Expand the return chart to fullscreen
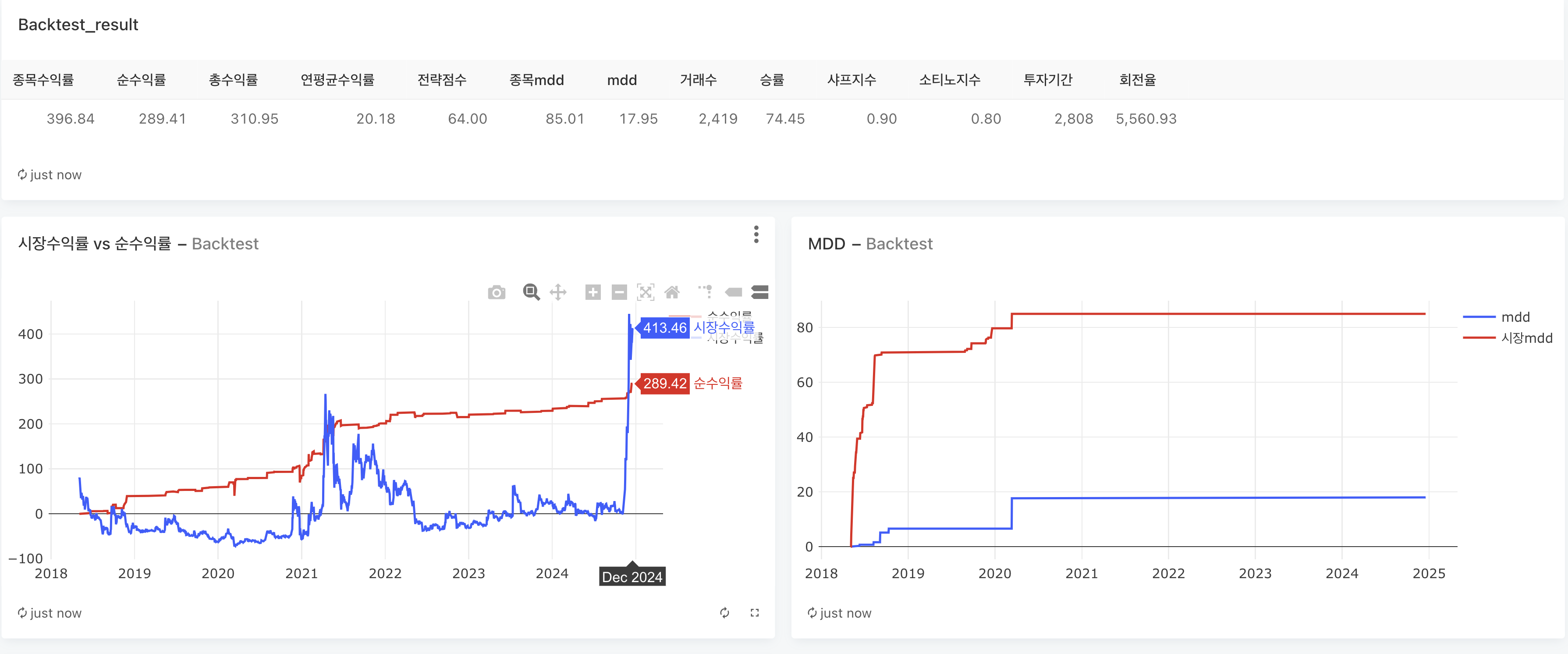The height and width of the screenshot is (654, 1568). pos(755,613)
